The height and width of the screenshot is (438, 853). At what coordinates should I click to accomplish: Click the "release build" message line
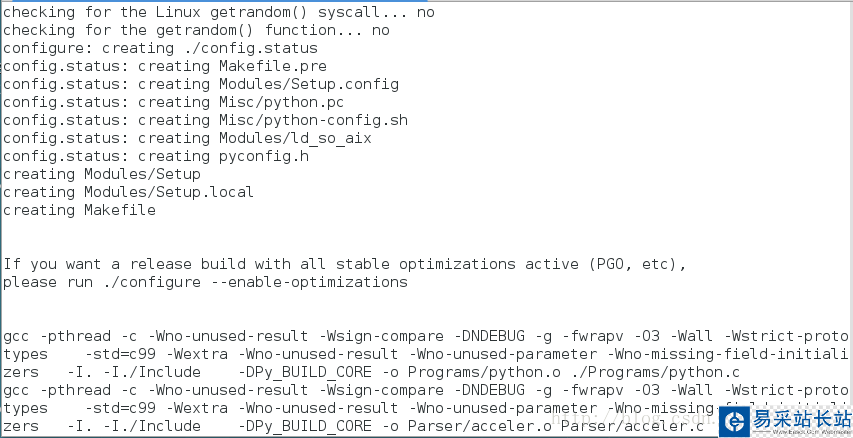click(344, 264)
